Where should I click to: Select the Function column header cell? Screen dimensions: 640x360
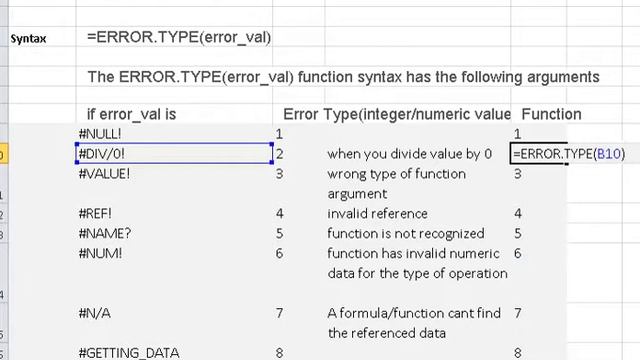pyautogui.click(x=551, y=114)
